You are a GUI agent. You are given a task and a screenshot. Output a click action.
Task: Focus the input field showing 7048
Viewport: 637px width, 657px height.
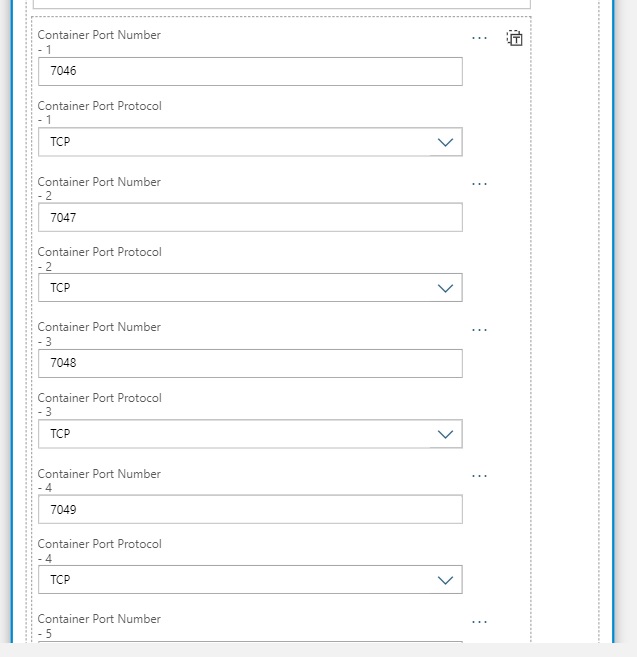(x=250, y=363)
